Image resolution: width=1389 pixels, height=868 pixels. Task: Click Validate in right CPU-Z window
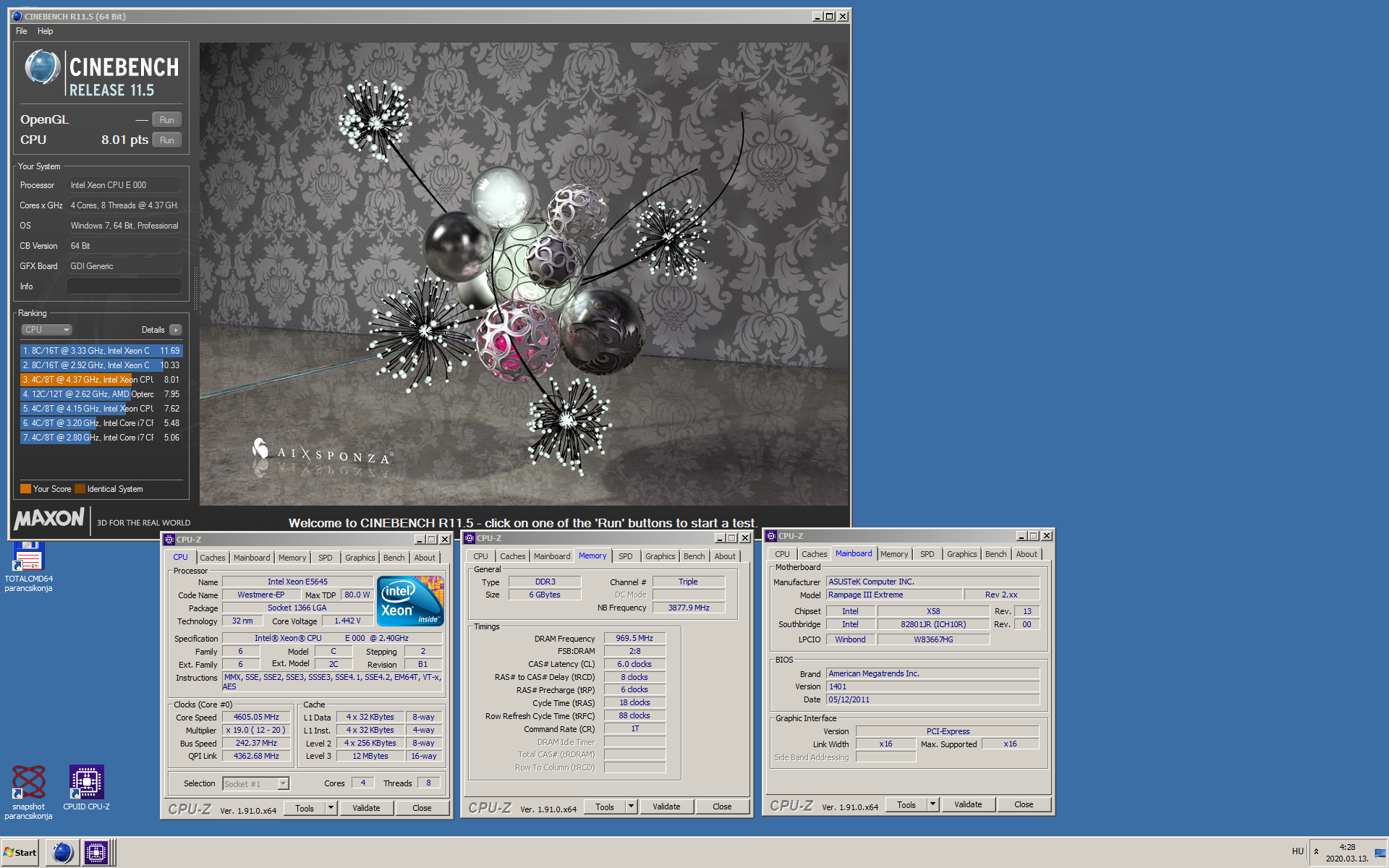point(968,805)
